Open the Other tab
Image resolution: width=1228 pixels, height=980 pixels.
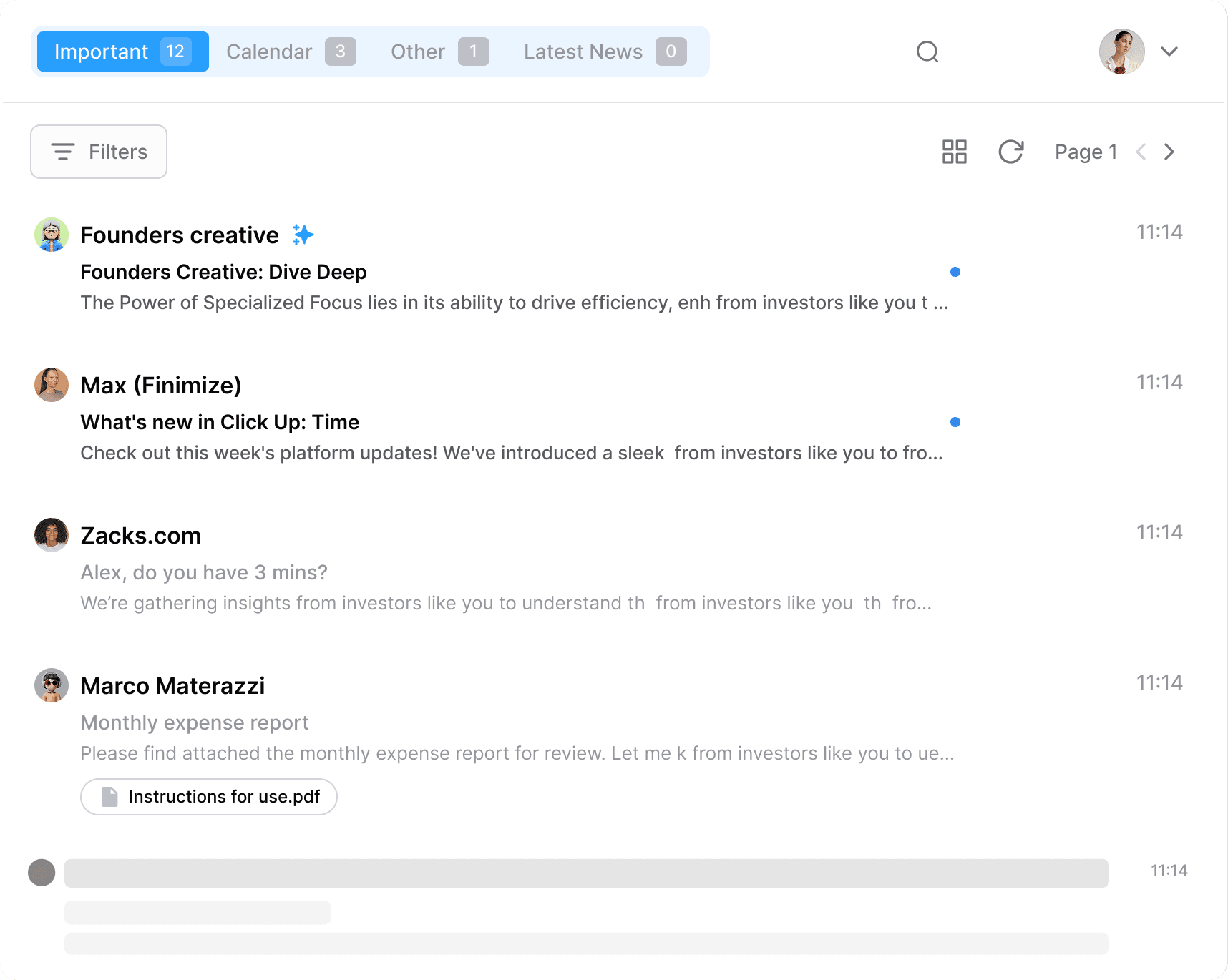pyautogui.click(x=439, y=52)
